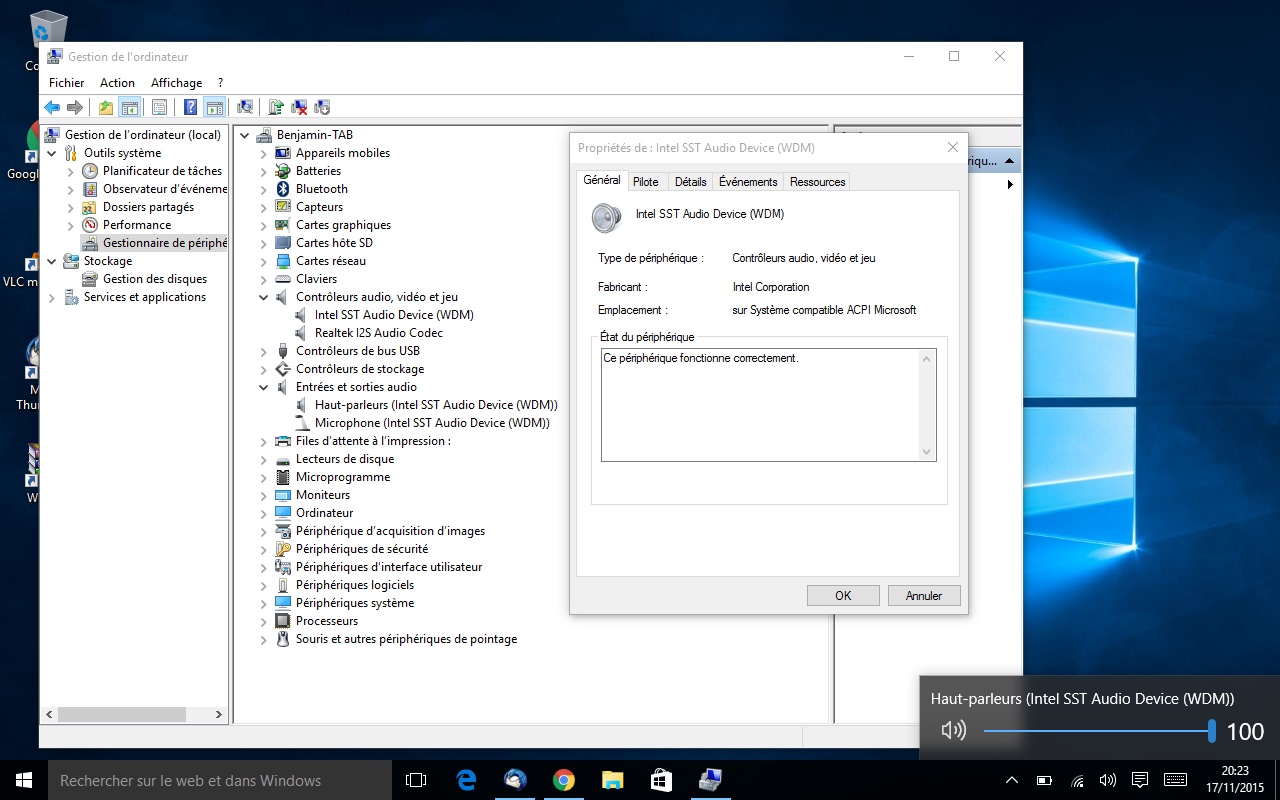Expand the Batteries node
This screenshot has width=1280, height=800.
(x=264, y=171)
